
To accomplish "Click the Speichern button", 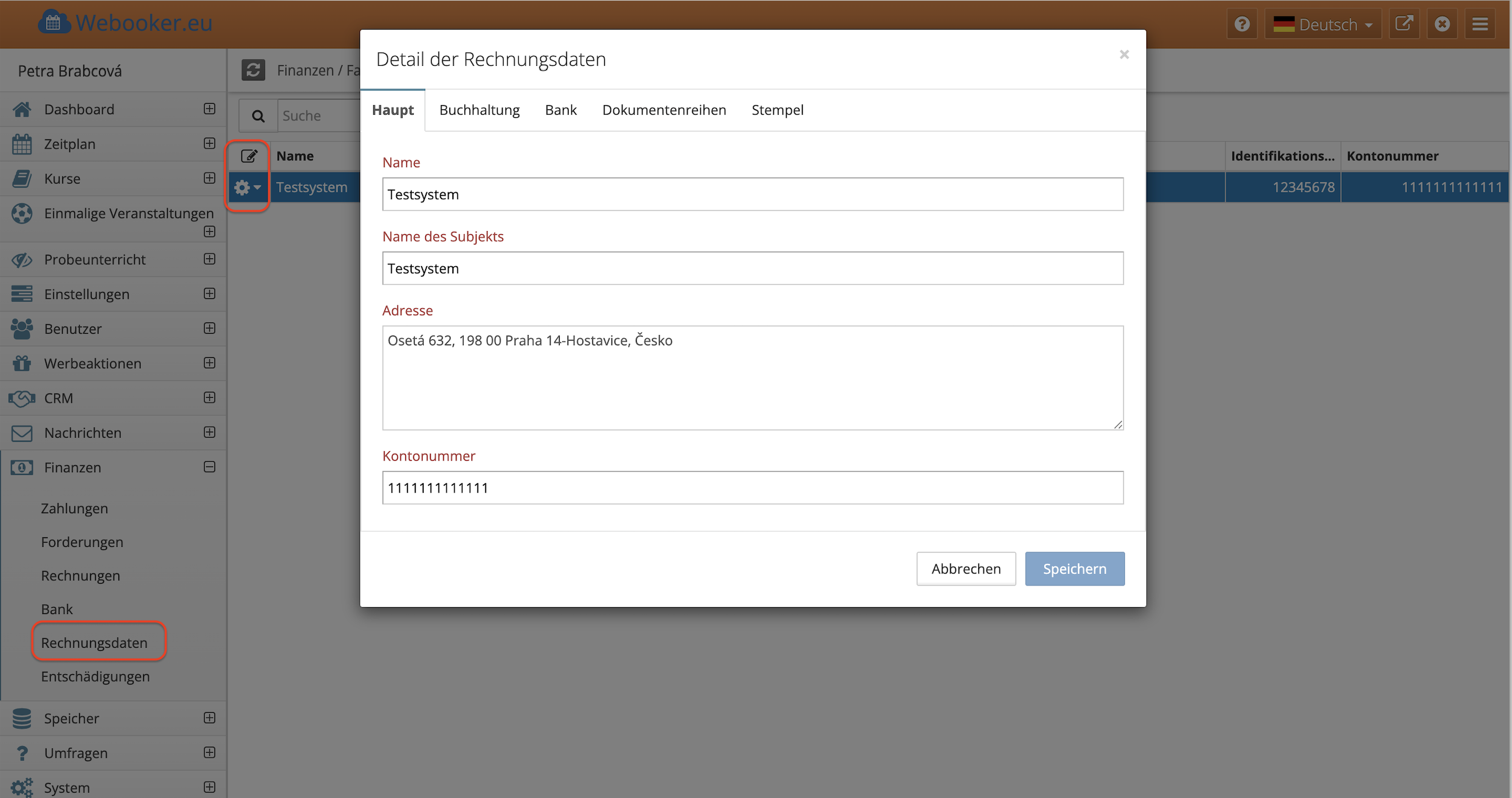I will coord(1074,569).
